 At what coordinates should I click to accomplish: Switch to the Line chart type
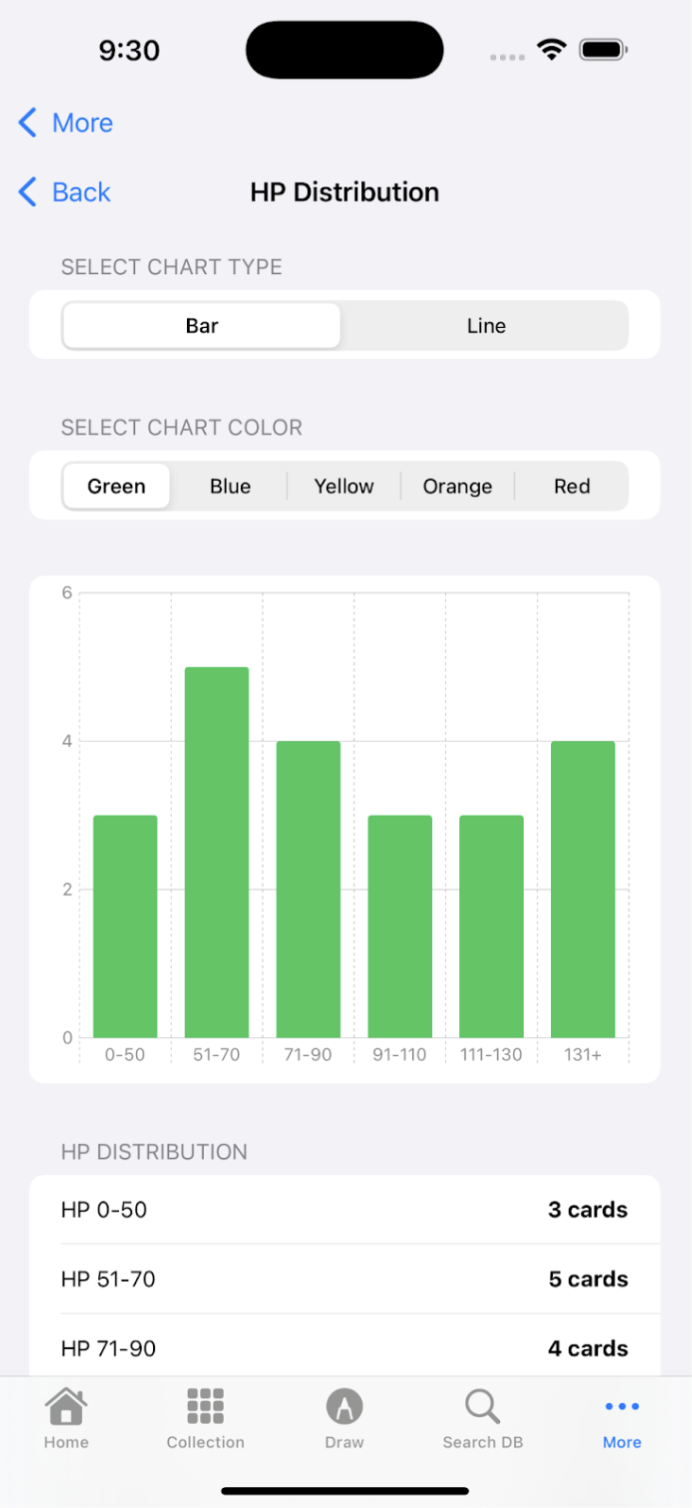pyautogui.click(x=485, y=325)
